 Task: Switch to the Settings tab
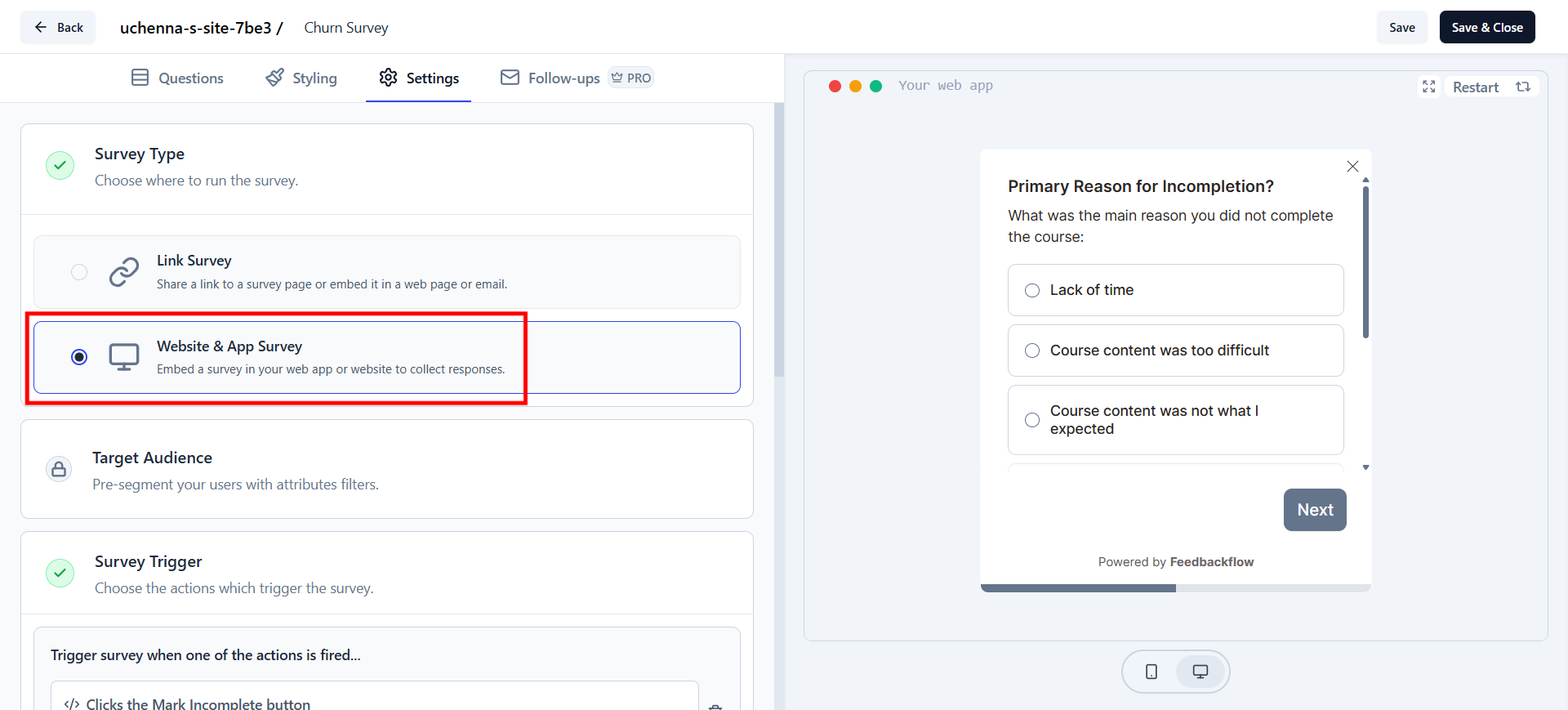point(419,78)
